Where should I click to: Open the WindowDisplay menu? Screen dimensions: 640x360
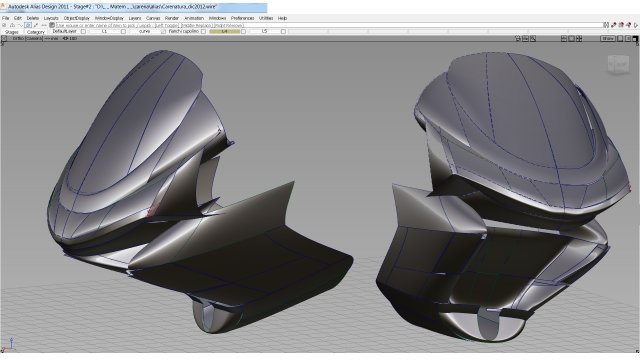click(x=109, y=18)
